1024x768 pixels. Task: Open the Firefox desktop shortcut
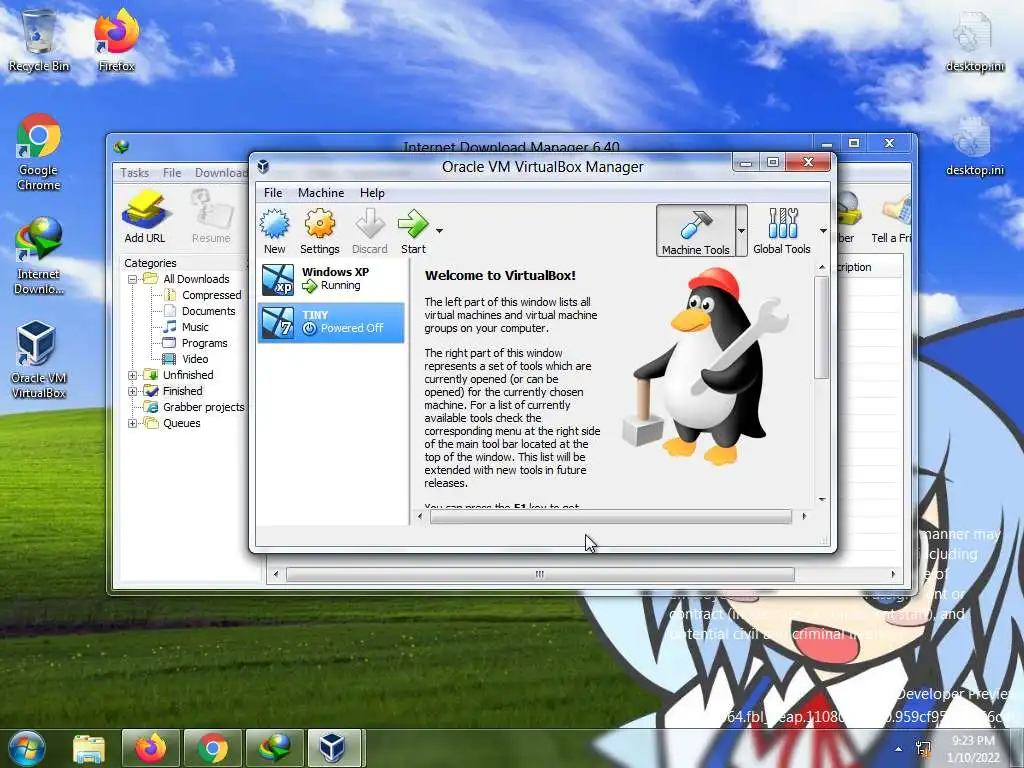point(116,40)
